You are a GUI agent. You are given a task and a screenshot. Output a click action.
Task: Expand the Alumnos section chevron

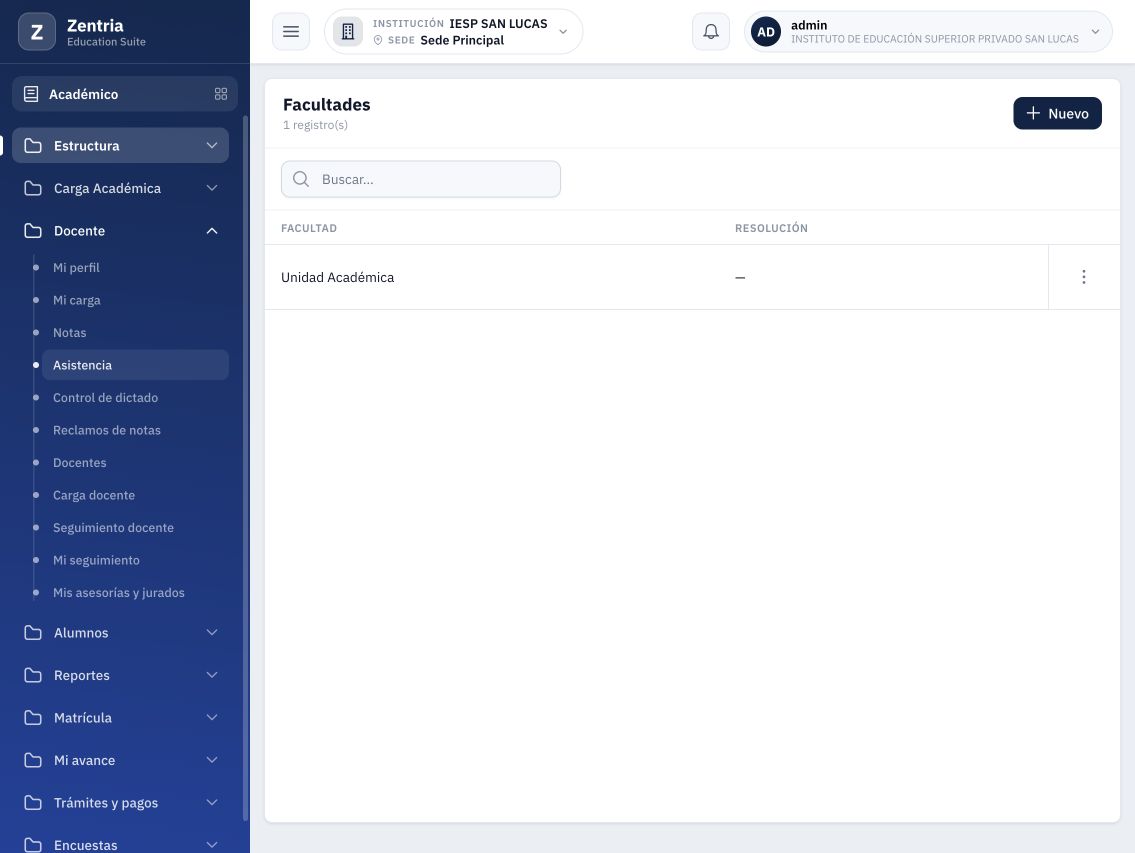[x=212, y=633]
